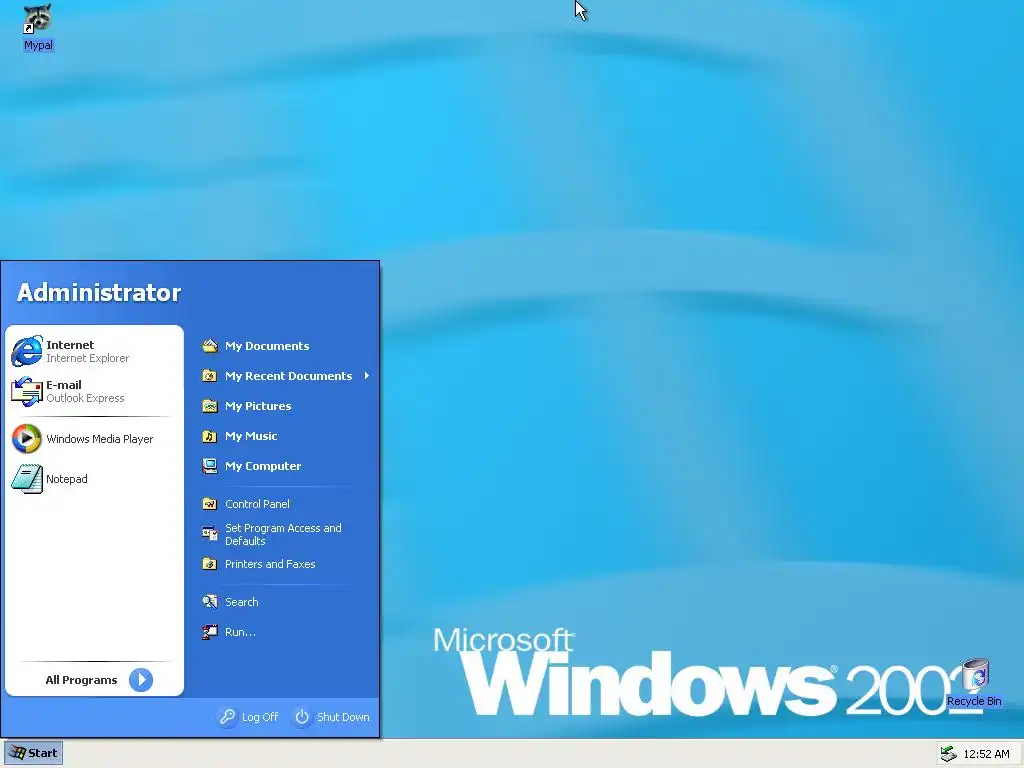Click the Control Panel icon
This screenshot has width=1024, height=768.
(x=210, y=504)
